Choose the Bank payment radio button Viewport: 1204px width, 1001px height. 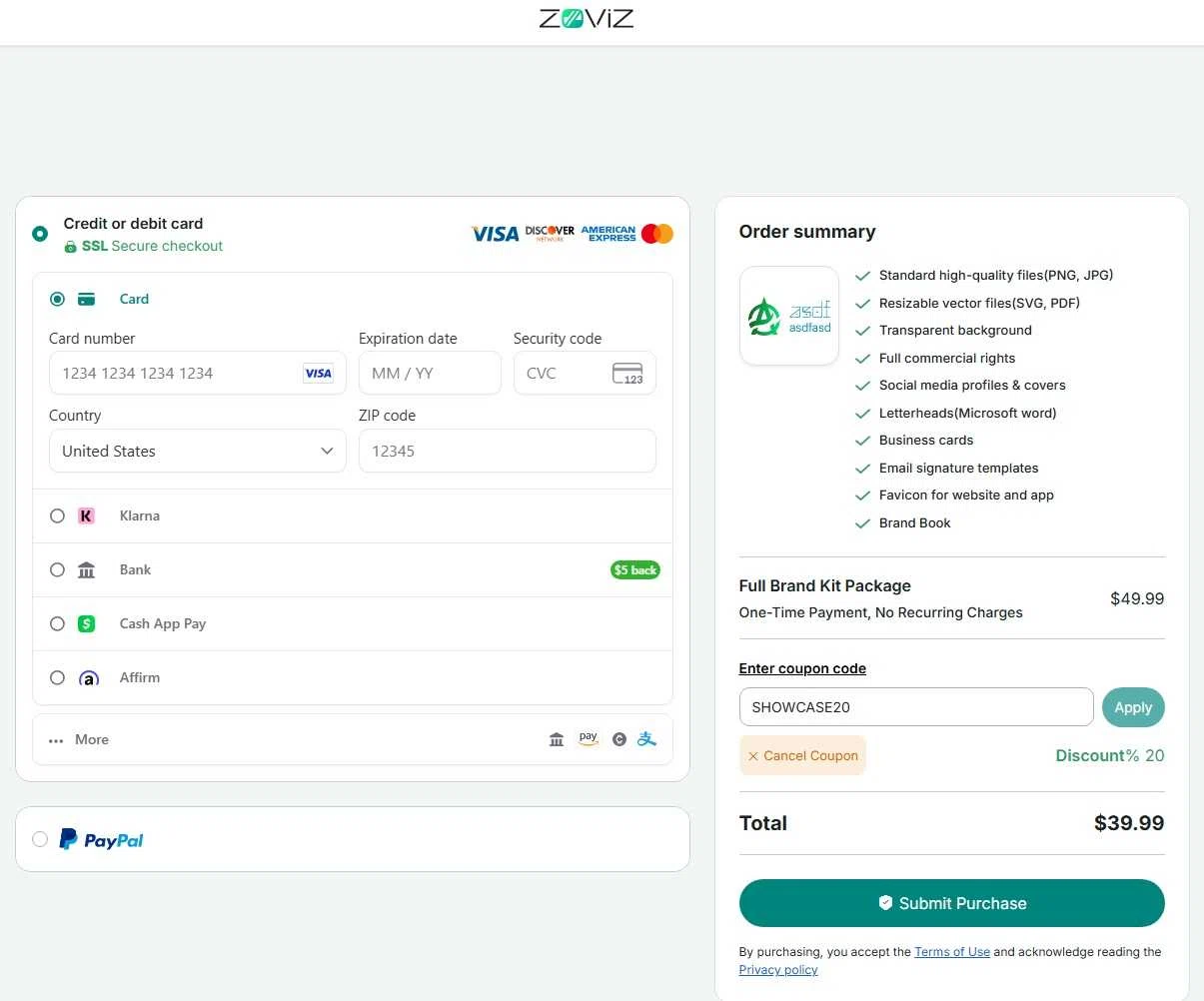57,570
